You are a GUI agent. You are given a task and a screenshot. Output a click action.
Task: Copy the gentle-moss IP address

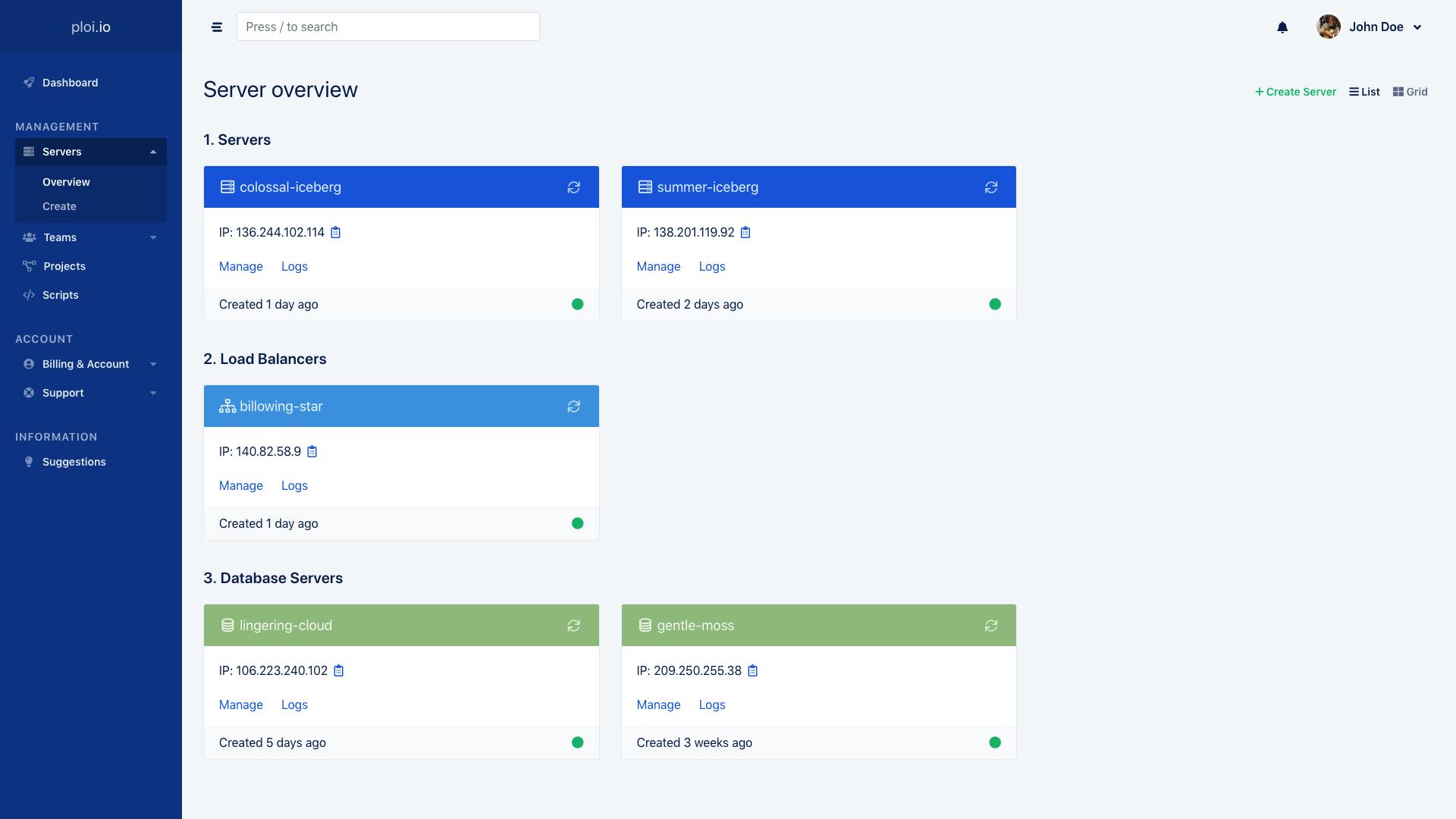click(x=752, y=670)
